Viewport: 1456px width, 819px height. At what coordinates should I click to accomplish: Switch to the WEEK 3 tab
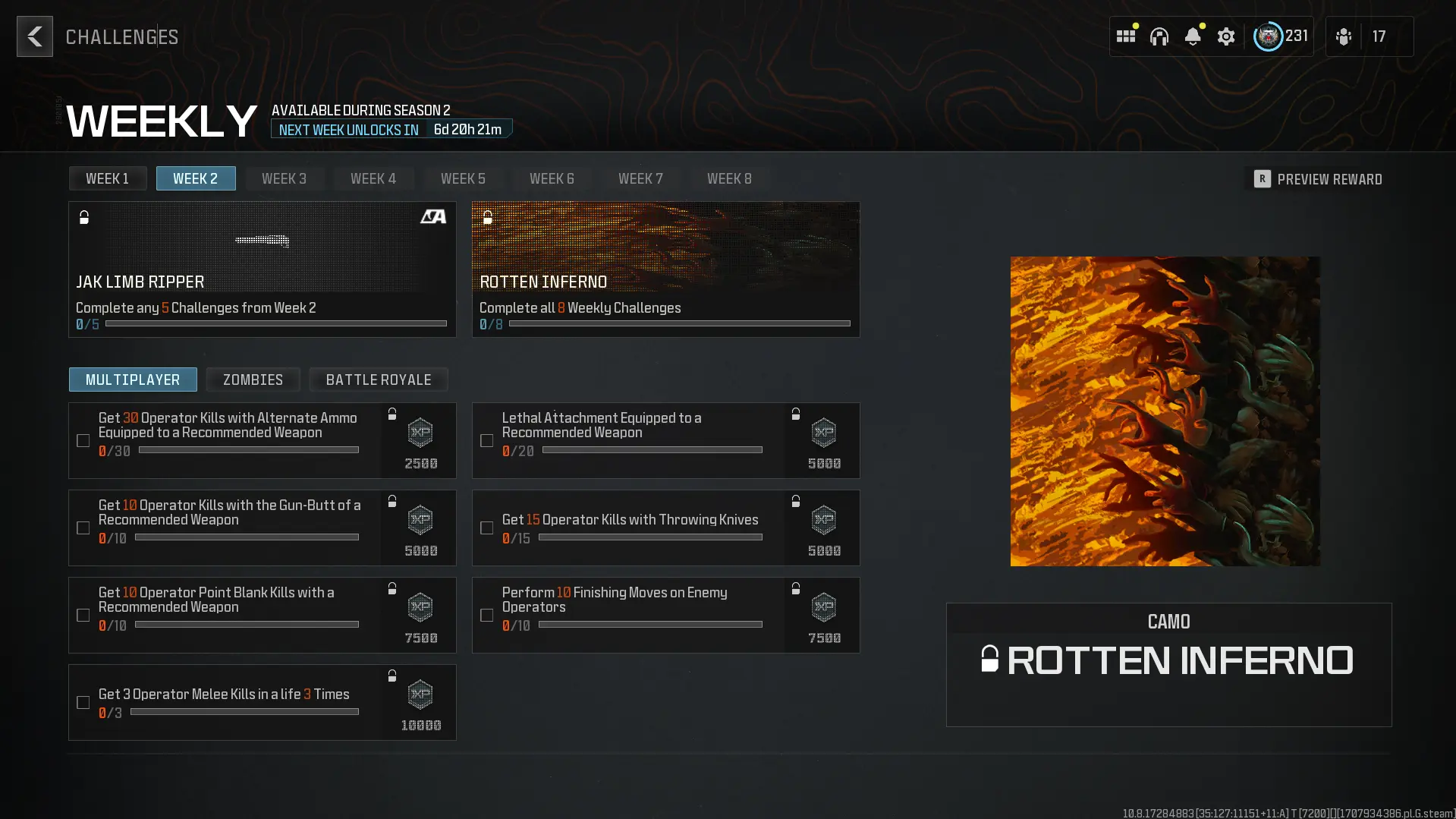coord(285,178)
